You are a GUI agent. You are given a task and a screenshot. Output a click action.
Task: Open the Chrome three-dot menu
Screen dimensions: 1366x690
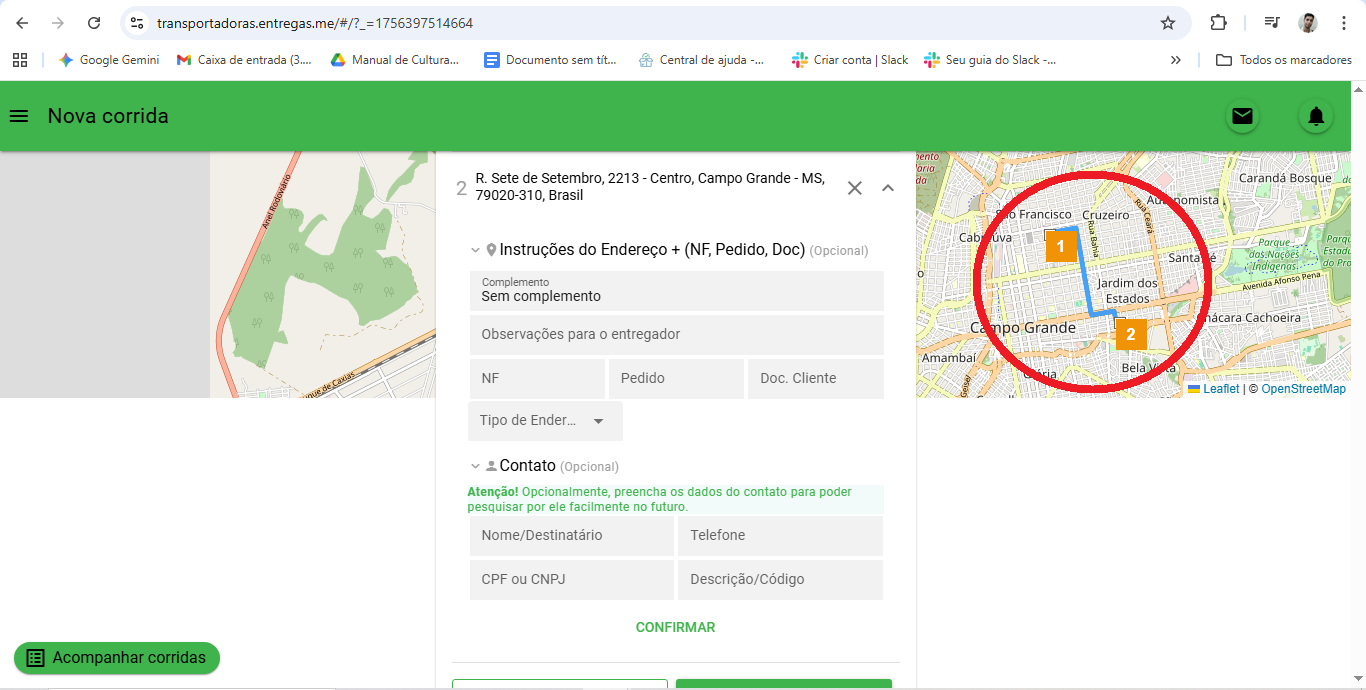point(1344,23)
